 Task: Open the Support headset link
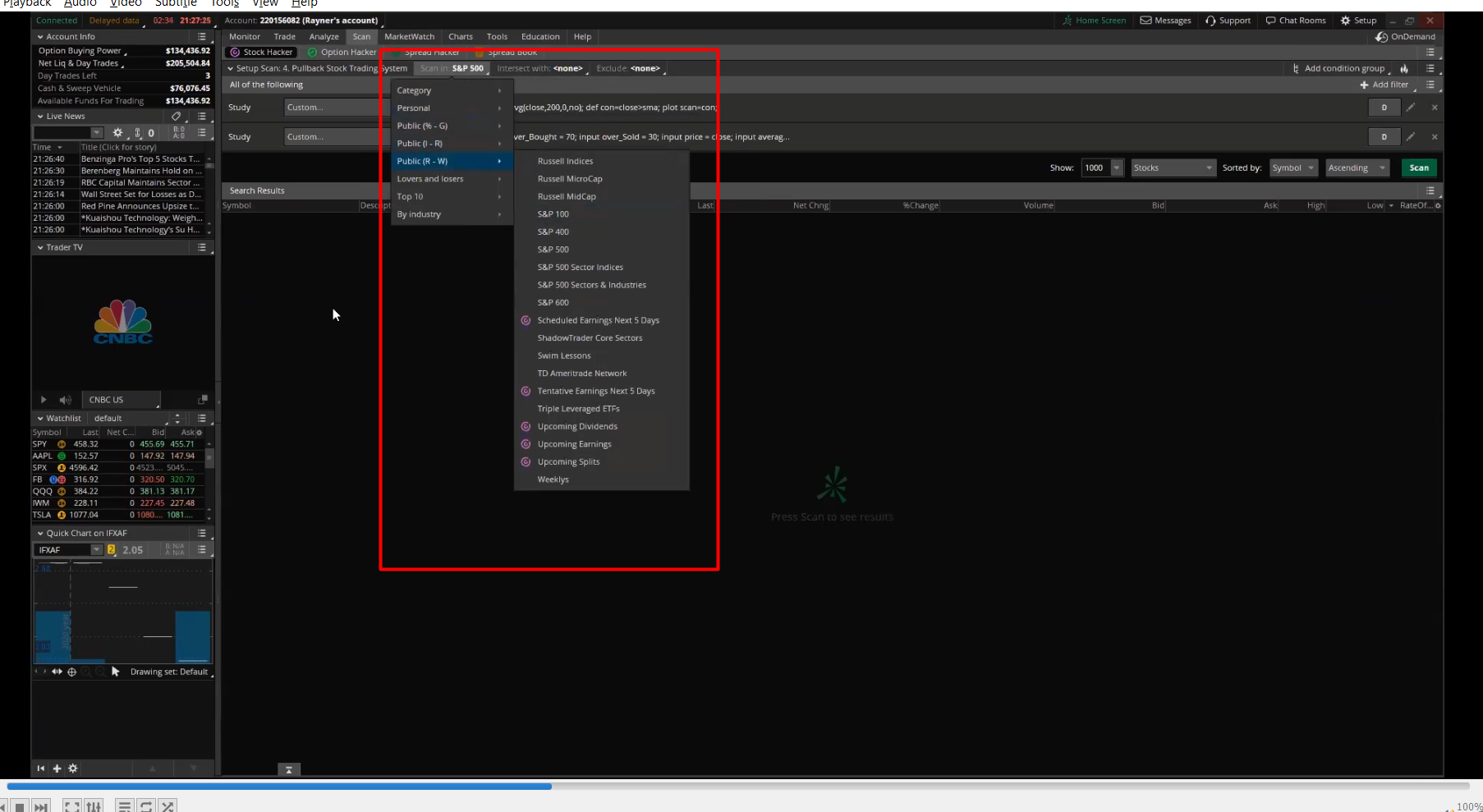[x=1228, y=21]
